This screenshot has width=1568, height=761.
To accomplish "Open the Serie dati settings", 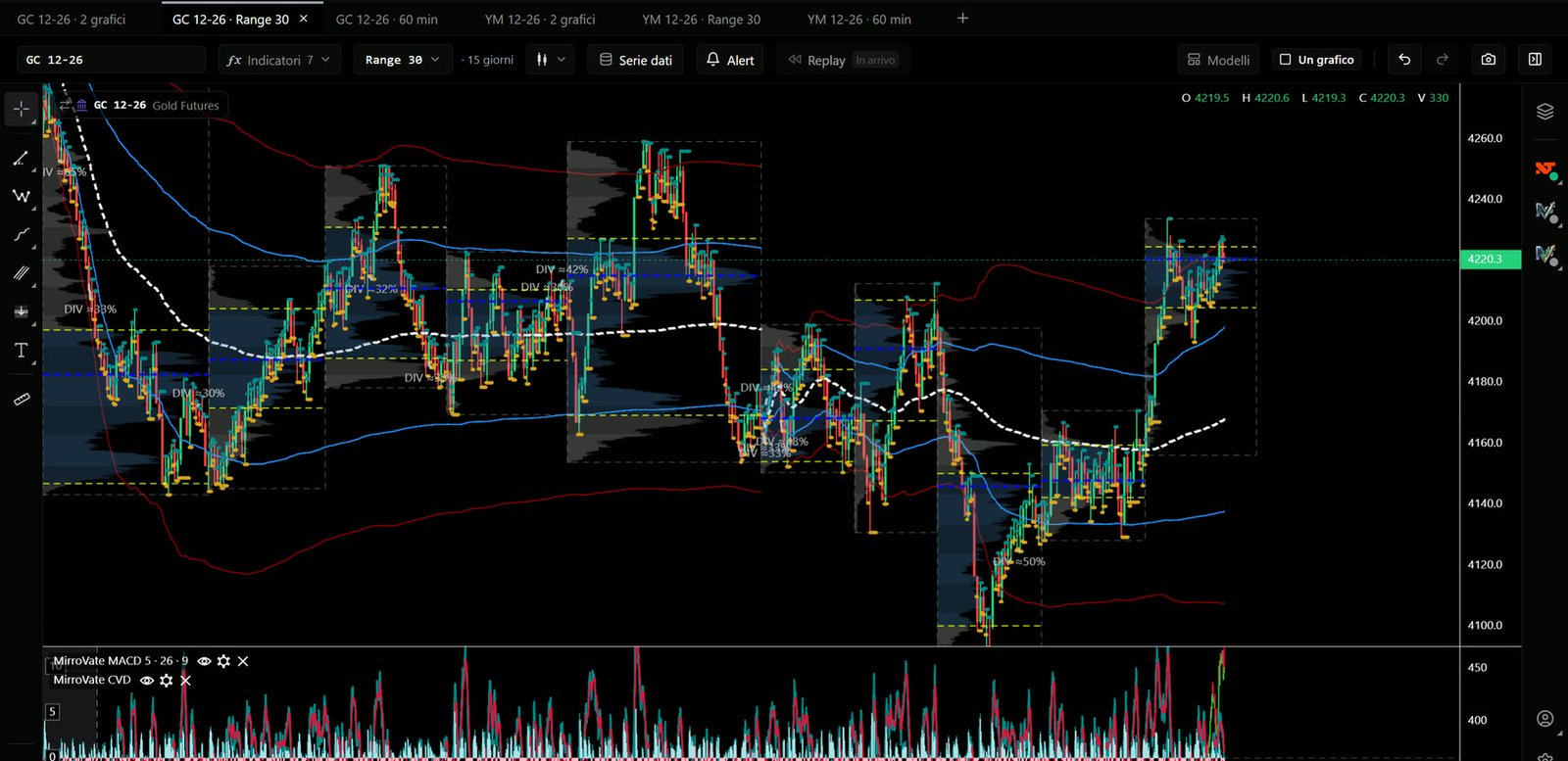I will point(636,60).
